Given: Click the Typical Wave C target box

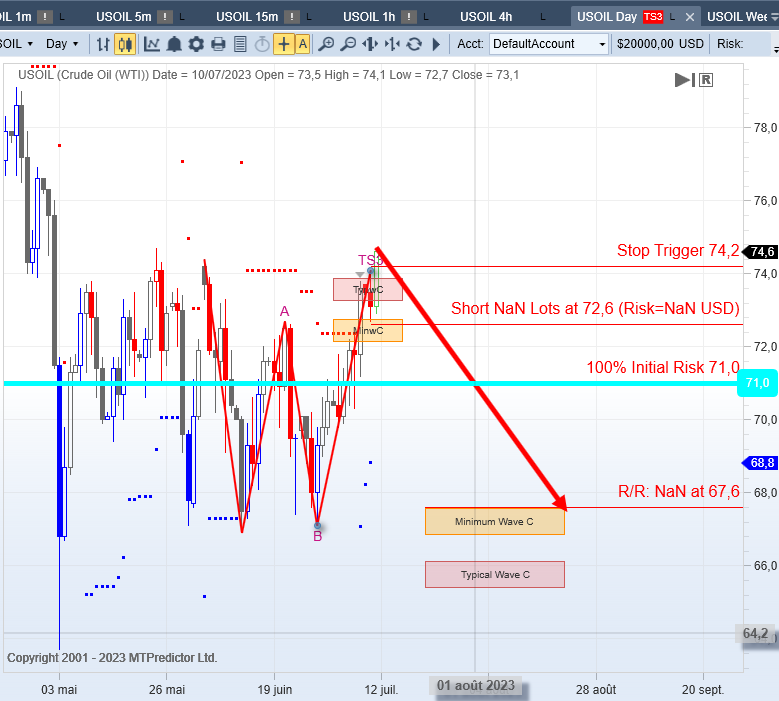Looking at the screenshot, I should point(495,574).
